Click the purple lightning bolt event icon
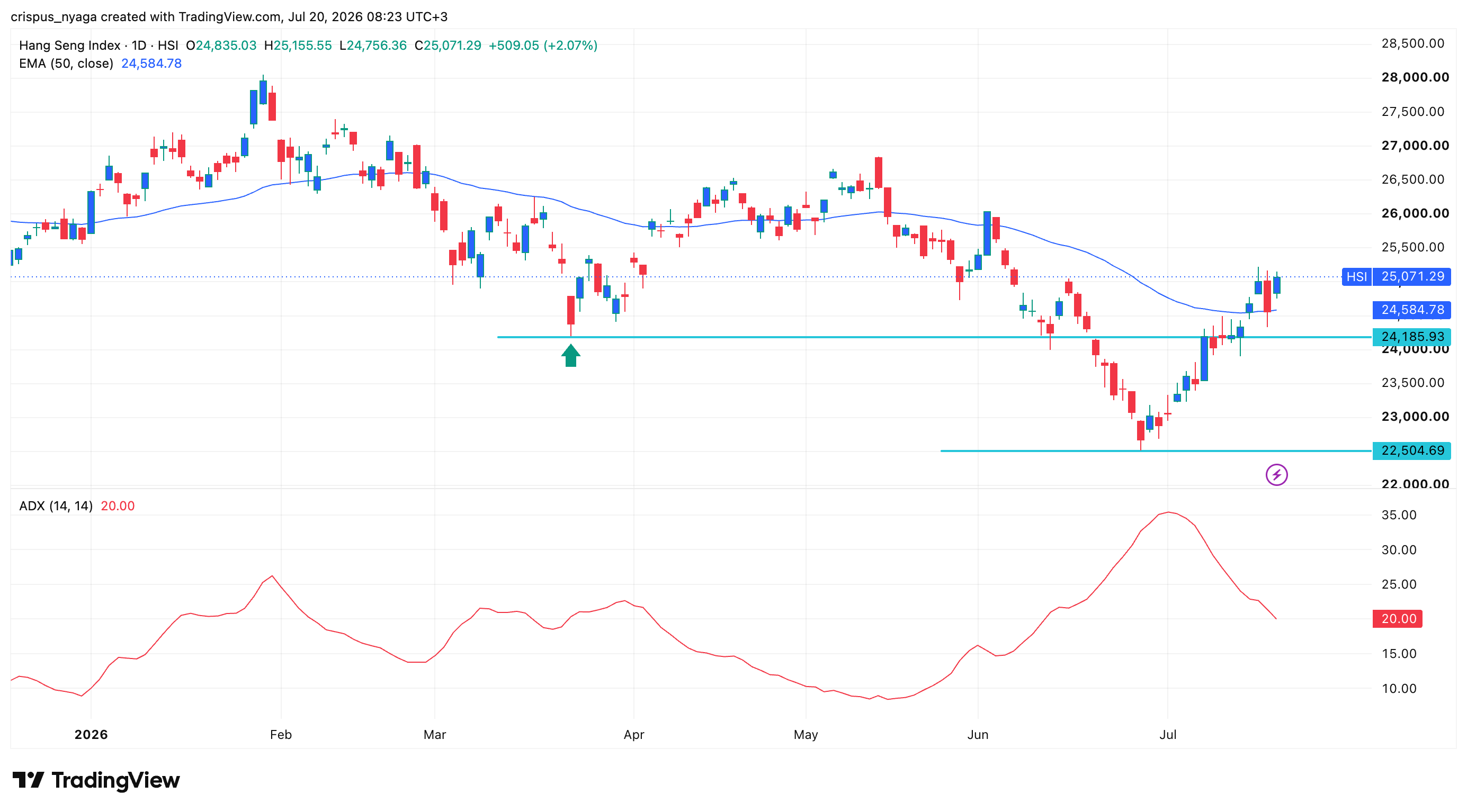 1276,475
